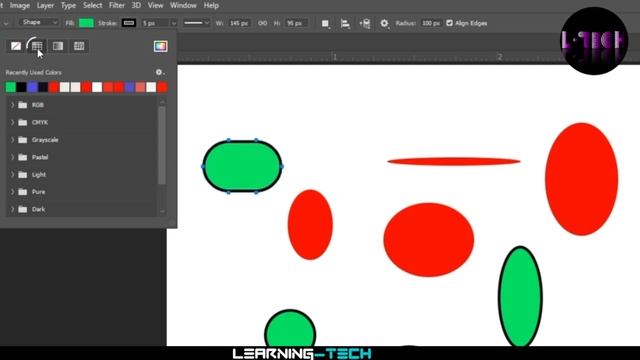Toggle the Align Edges checkbox

pyautogui.click(x=449, y=23)
